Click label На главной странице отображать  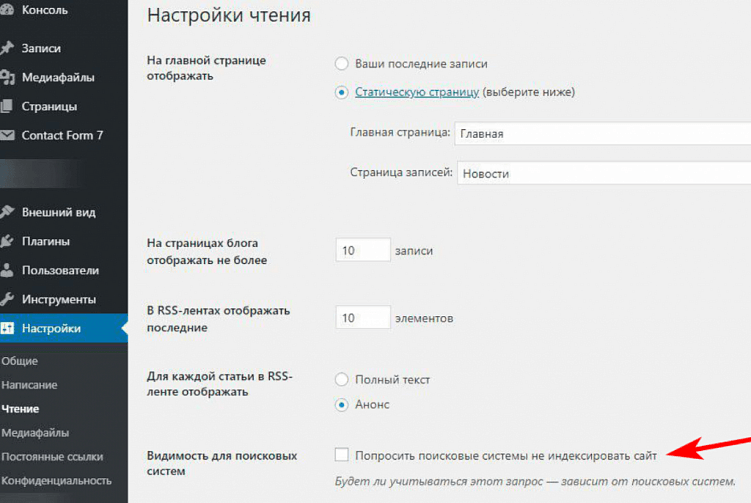point(206,68)
